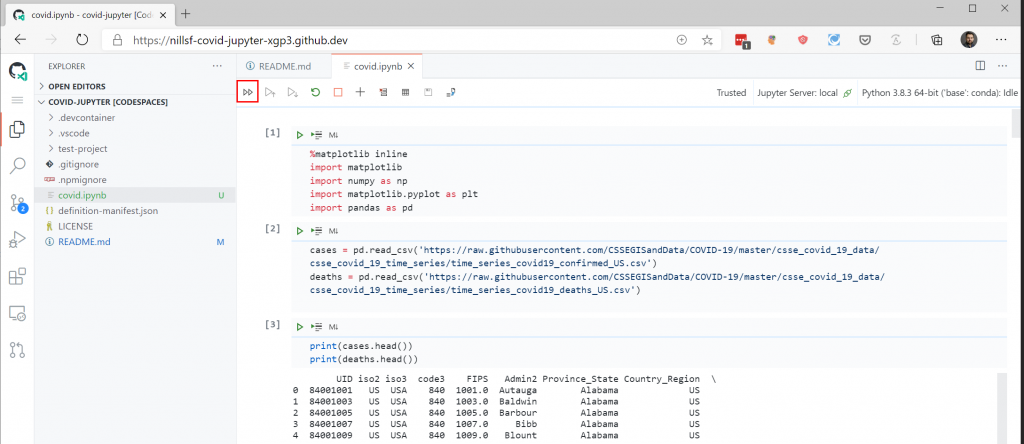Viewport: 1024px width, 444px height.
Task: Switch to the README.md tab
Action: click(278, 66)
